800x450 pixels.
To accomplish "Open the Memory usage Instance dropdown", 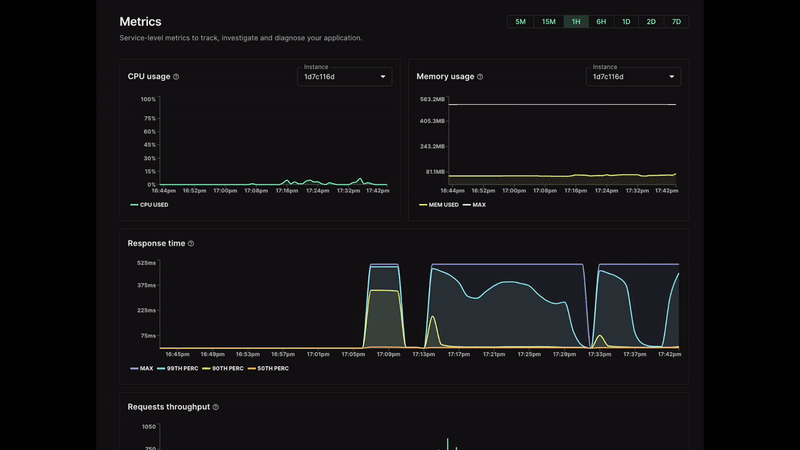I will (633, 76).
